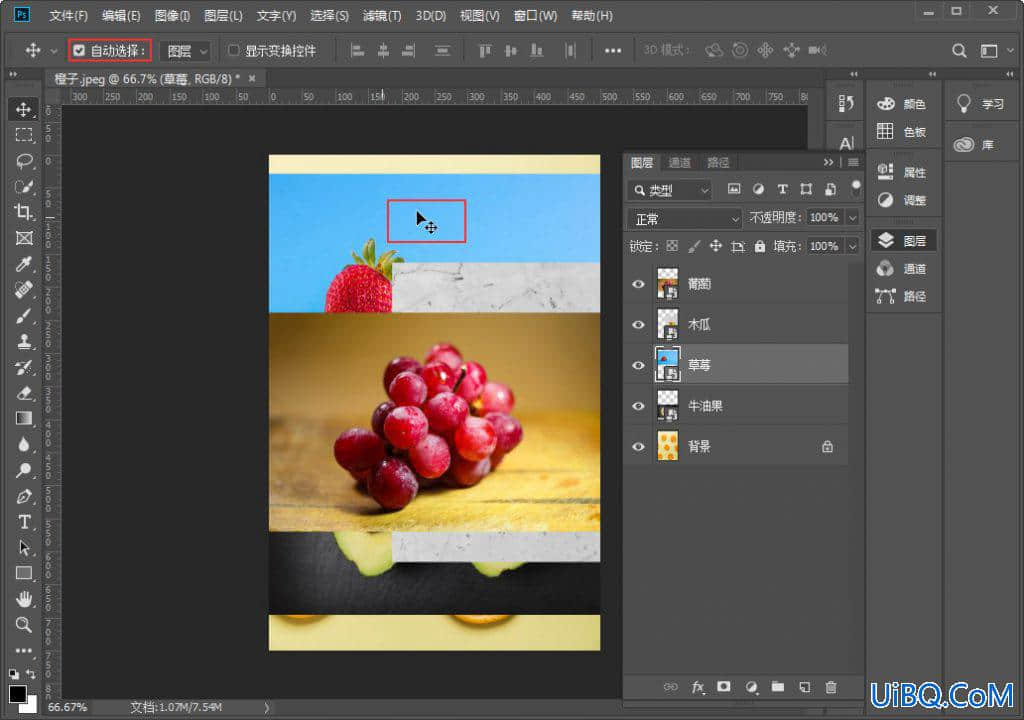The height and width of the screenshot is (720, 1024).
Task: Hide the 木瓜 layer
Action: pos(638,325)
